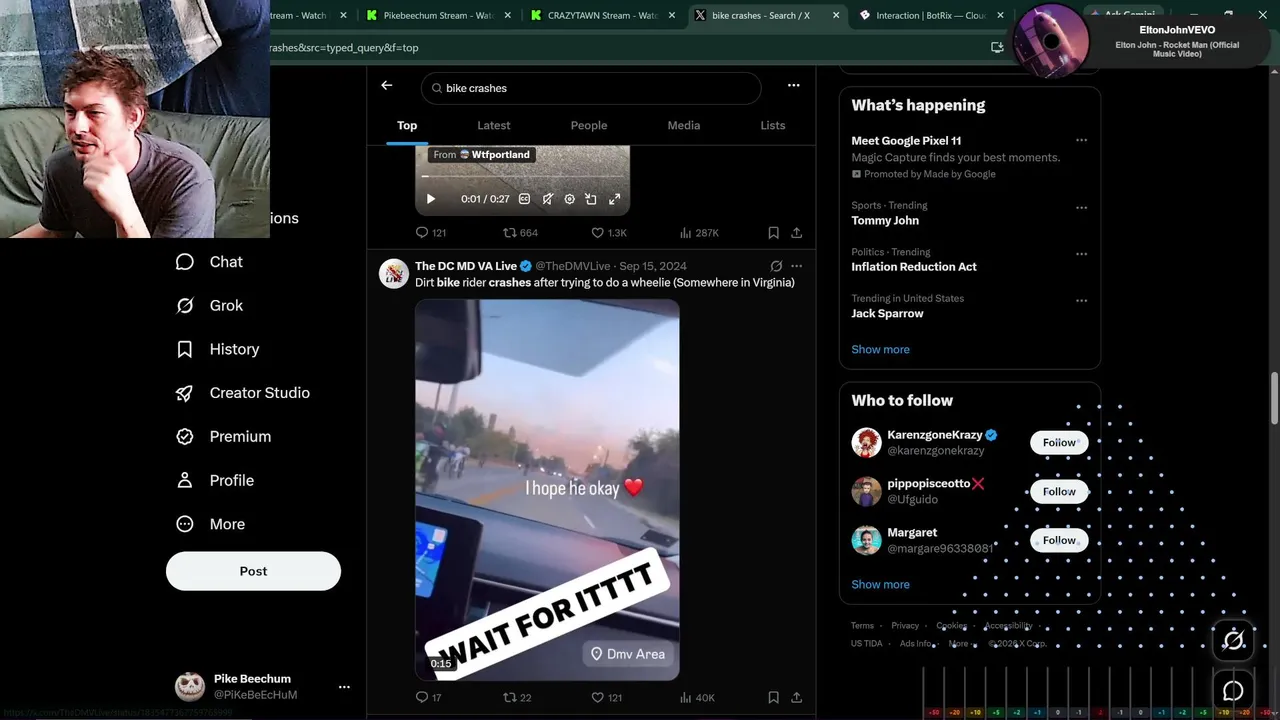Seek on the Wtfportland video progress bar

pyautogui.click(x=522, y=177)
